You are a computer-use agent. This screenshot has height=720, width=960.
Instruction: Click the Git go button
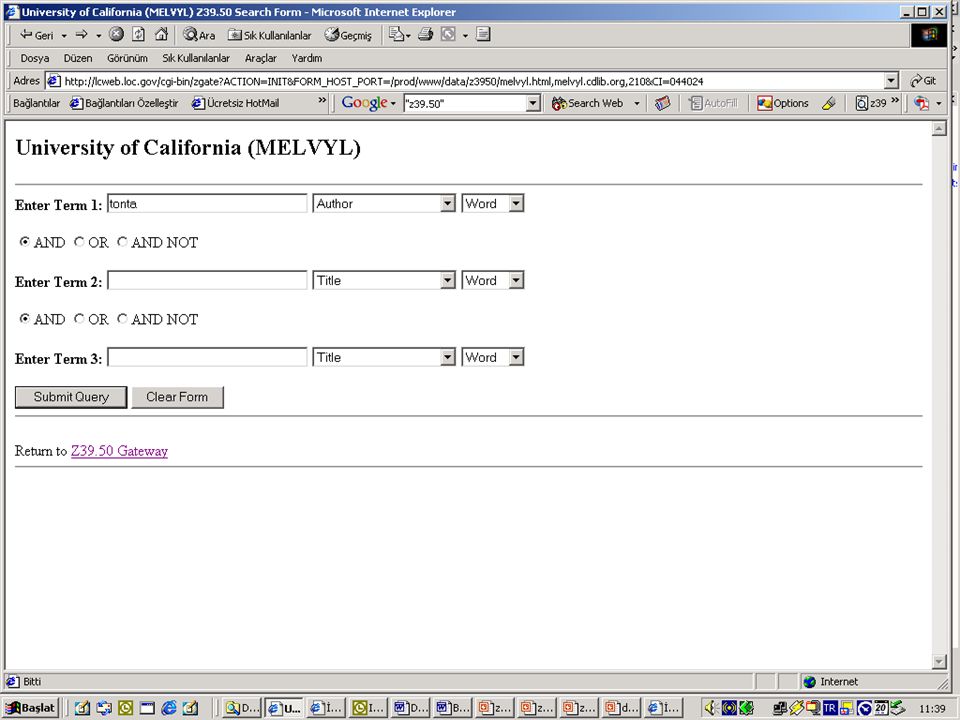(x=923, y=81)
